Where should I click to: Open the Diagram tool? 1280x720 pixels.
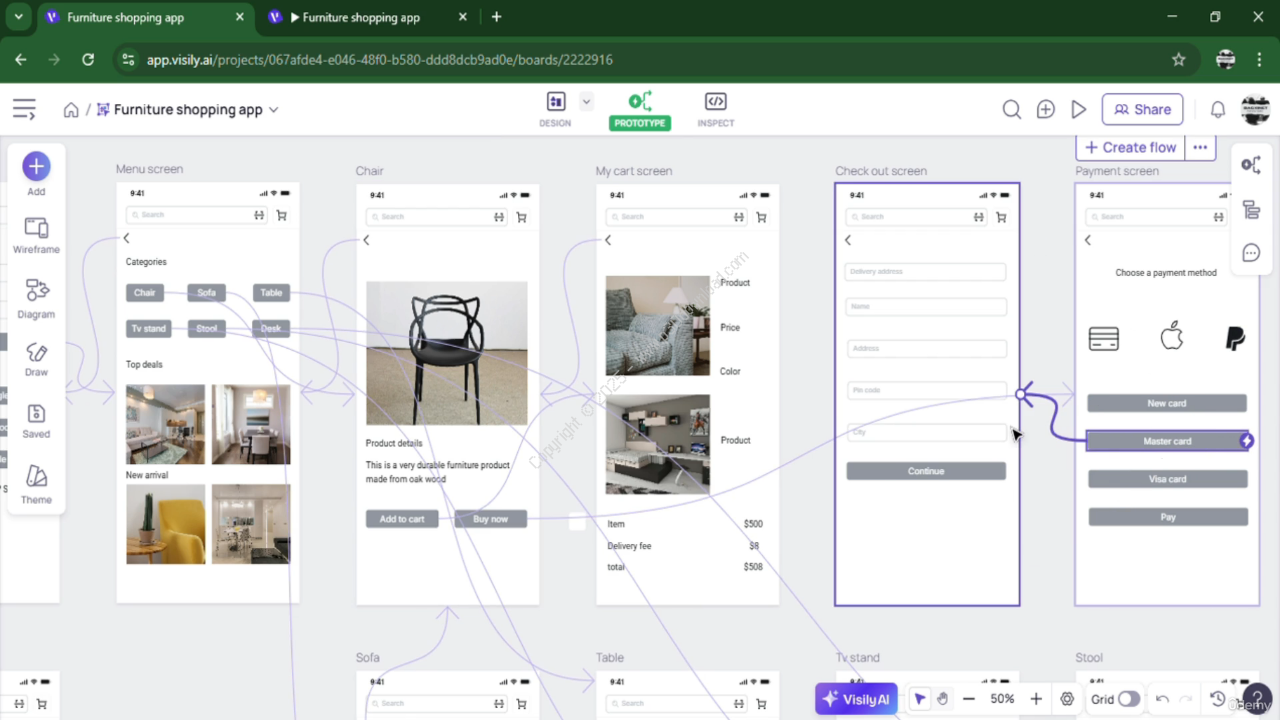pyautogui.click(x=36, y=298)
